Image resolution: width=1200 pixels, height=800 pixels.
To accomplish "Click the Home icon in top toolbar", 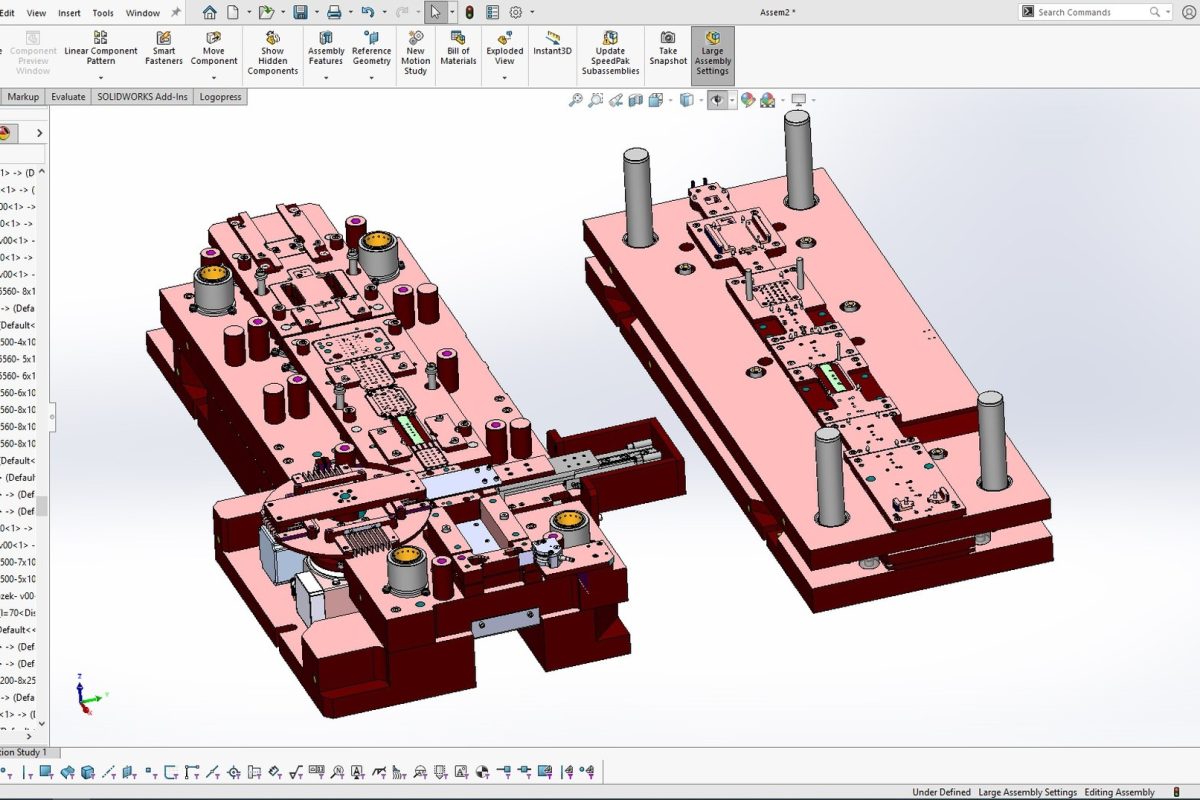I will coord(210,12).
